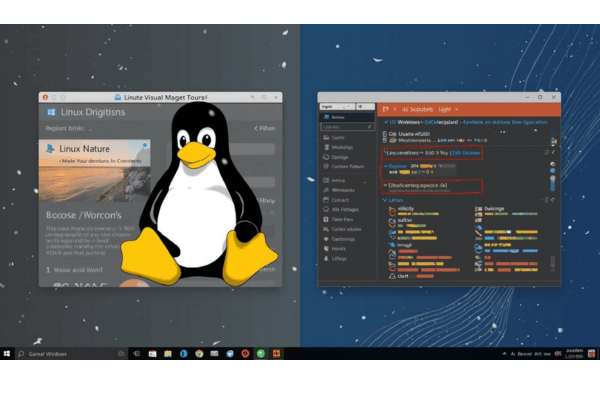Select Alik Fertages in the sidebar
The height and width of the screenshot is (400, 600).
tap(341, 209)
